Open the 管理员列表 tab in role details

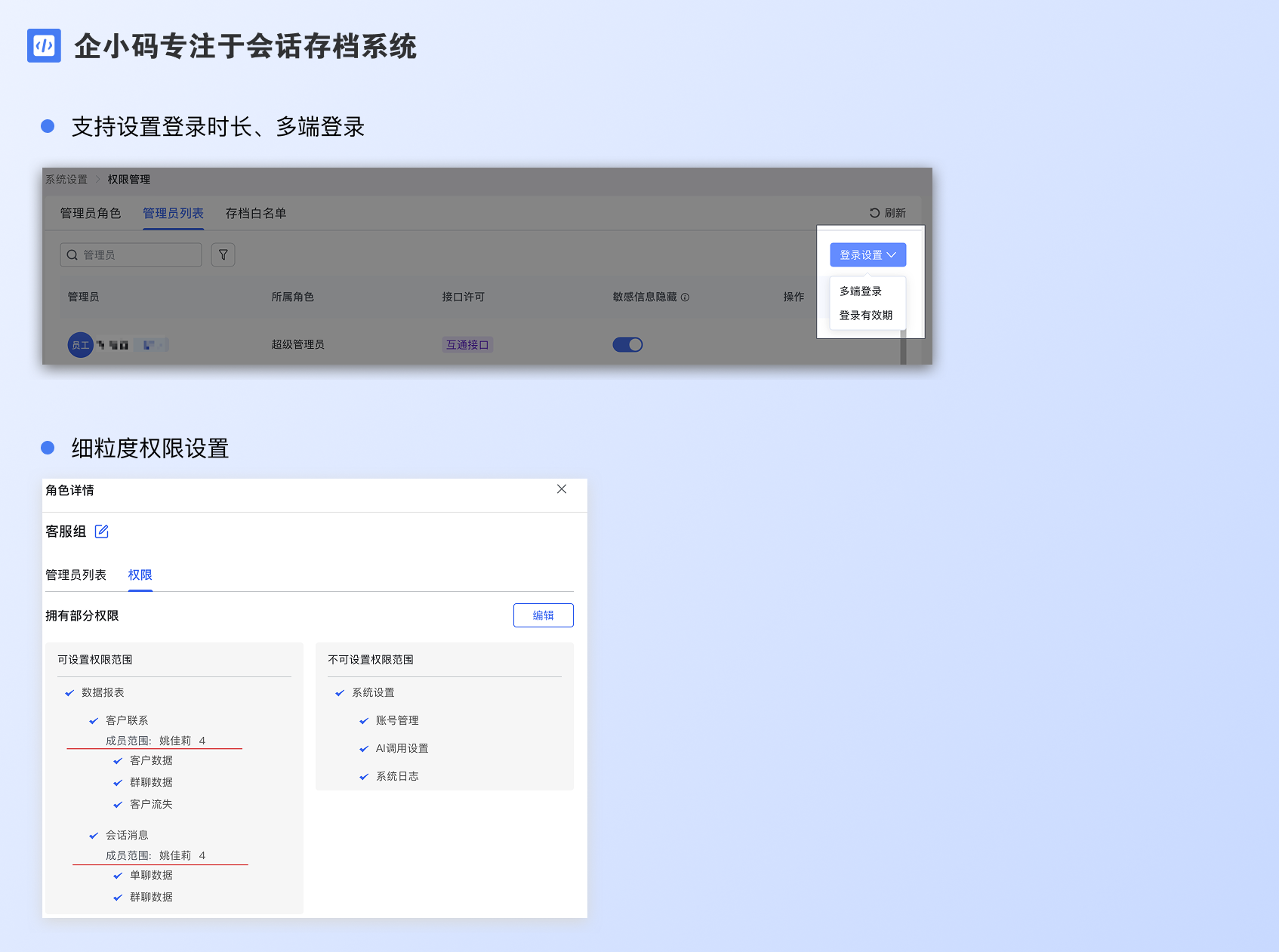point(76,575)
